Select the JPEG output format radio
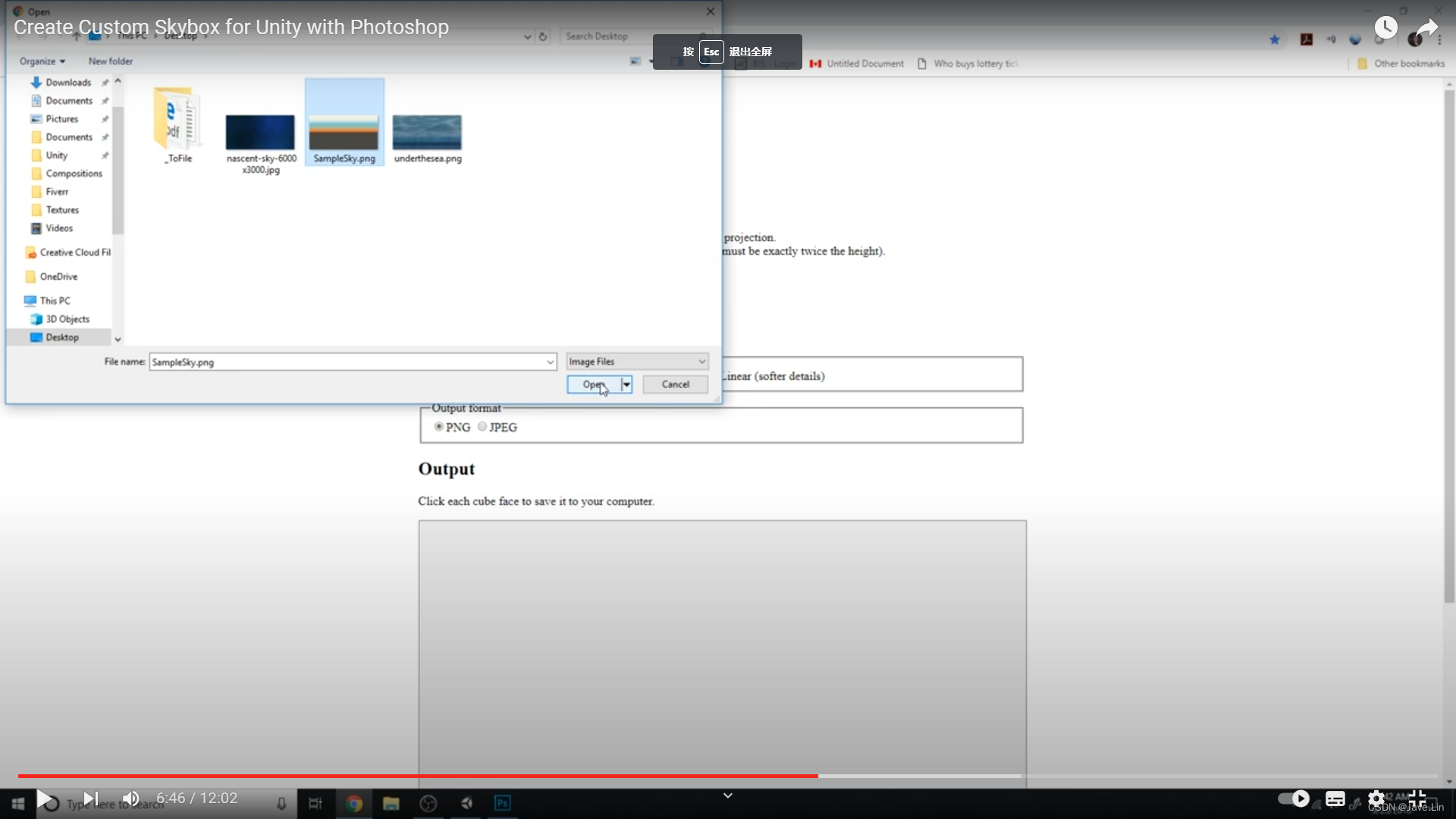 pyautogui.click(x=482, y=427)
